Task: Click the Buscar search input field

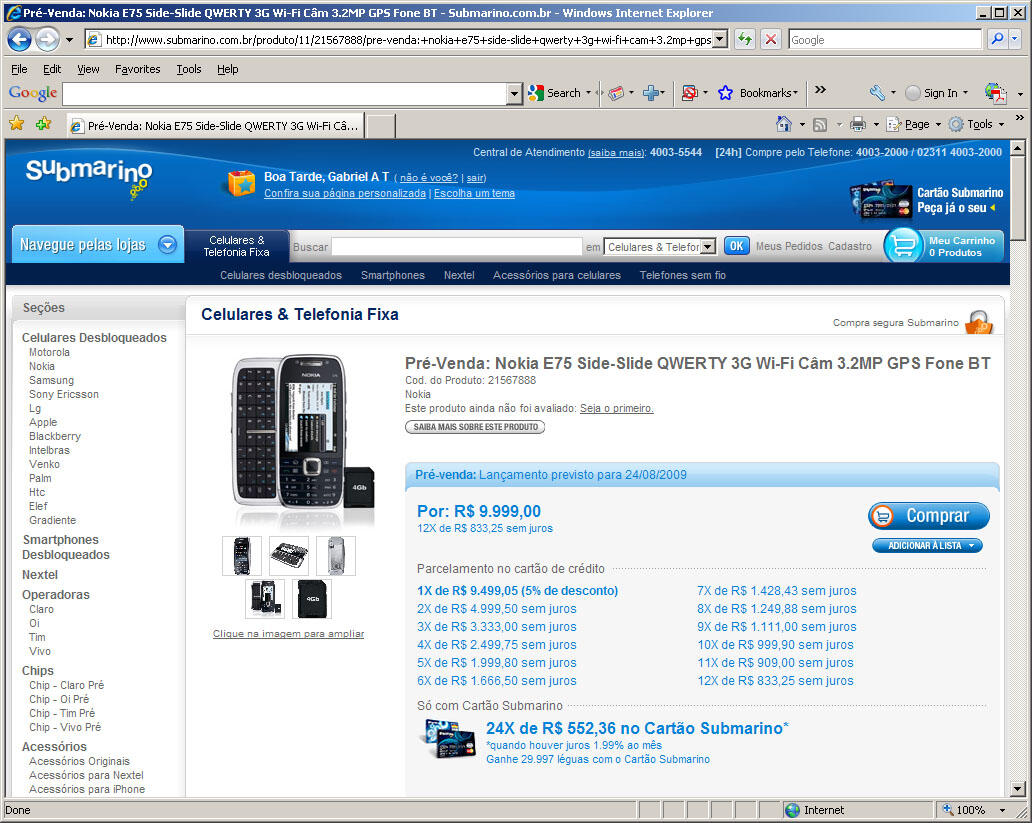Action: tap(456, 246)
